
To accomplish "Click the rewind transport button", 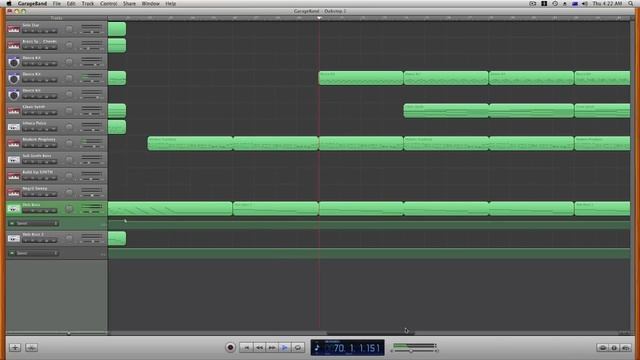I will point(259,347).
